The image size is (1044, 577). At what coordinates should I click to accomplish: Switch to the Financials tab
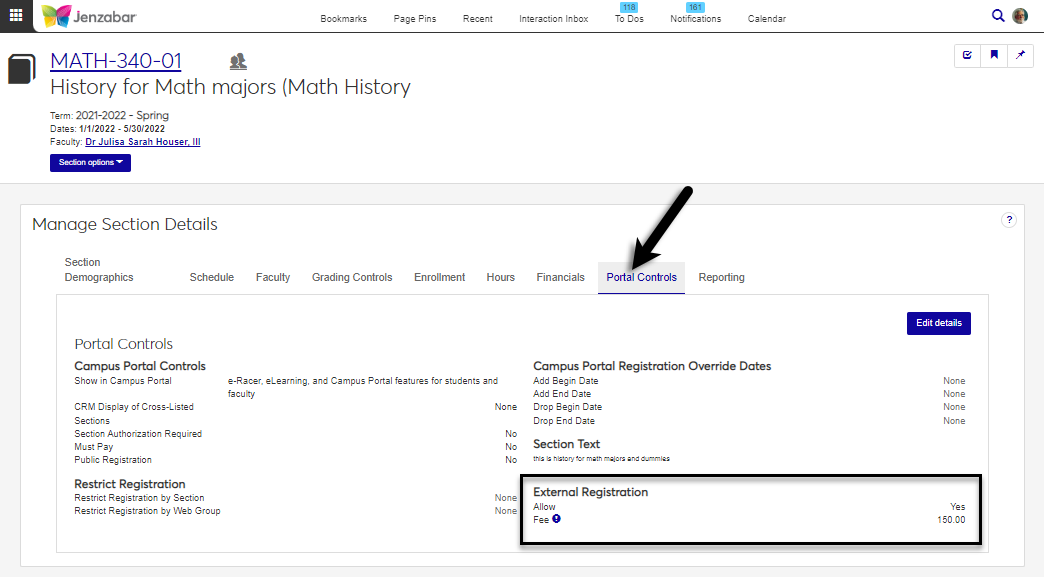(x=560, y=277)
